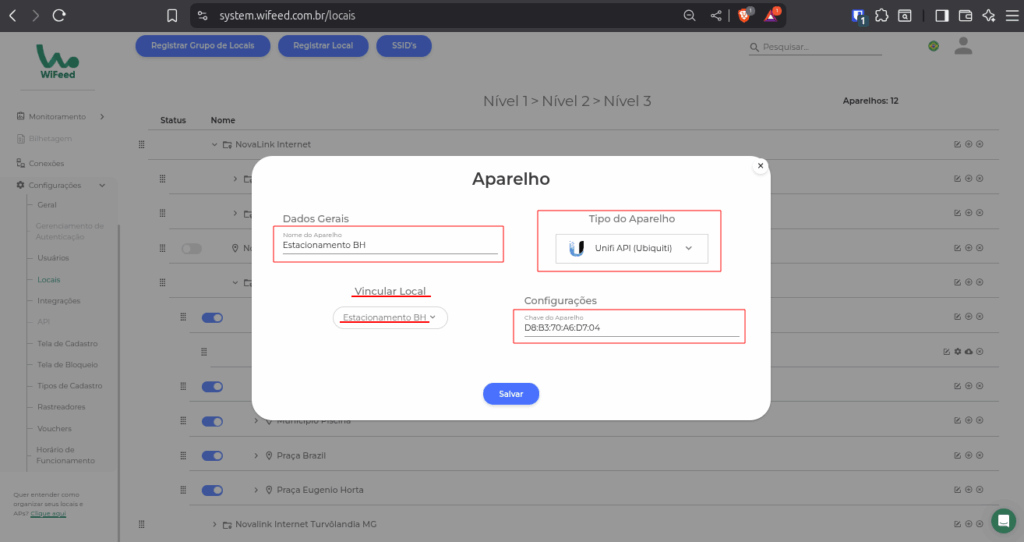
Task: Click the user profile avatar icon
Action: (x=963, y=46)
